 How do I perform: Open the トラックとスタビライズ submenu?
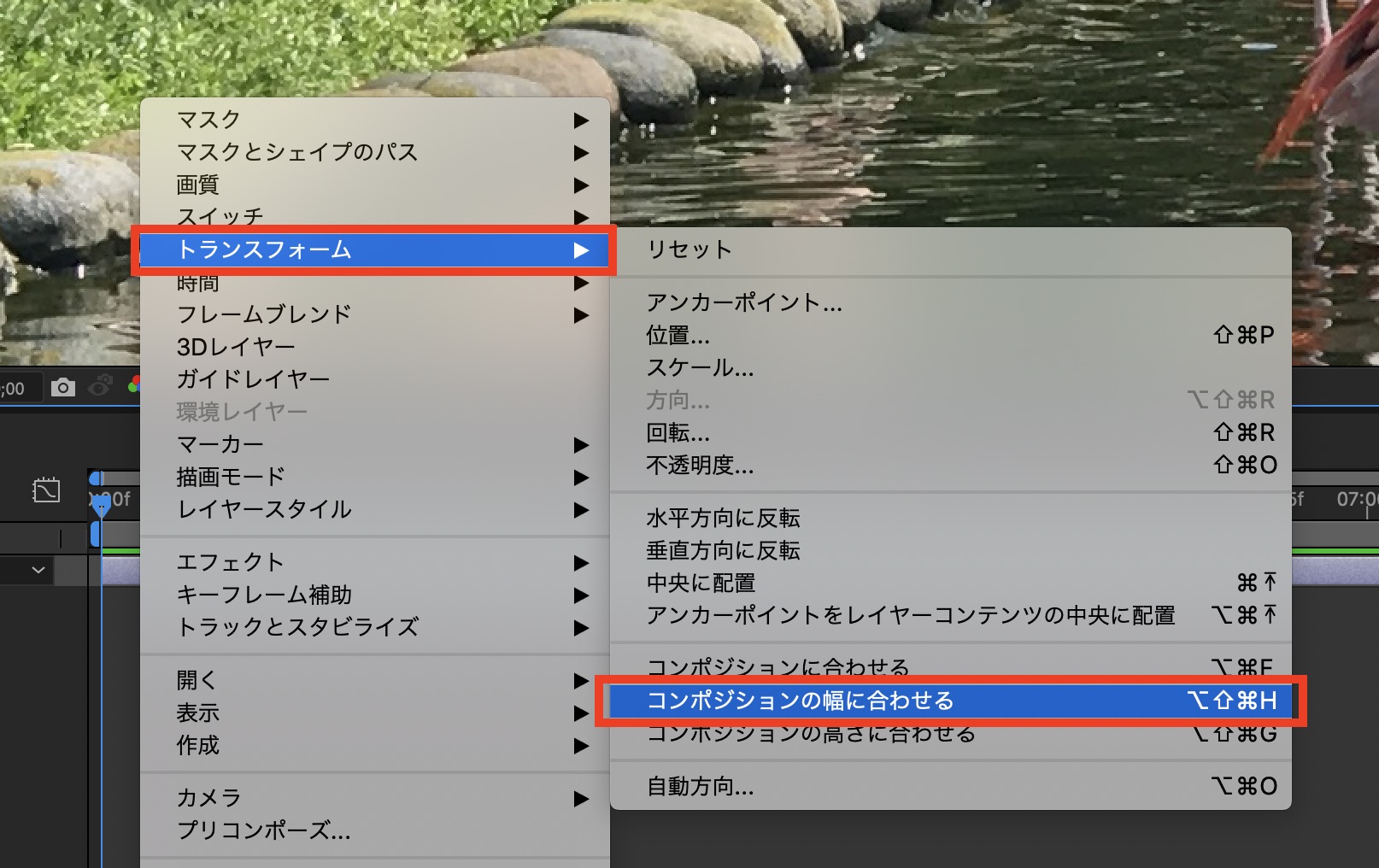(375, 627)
